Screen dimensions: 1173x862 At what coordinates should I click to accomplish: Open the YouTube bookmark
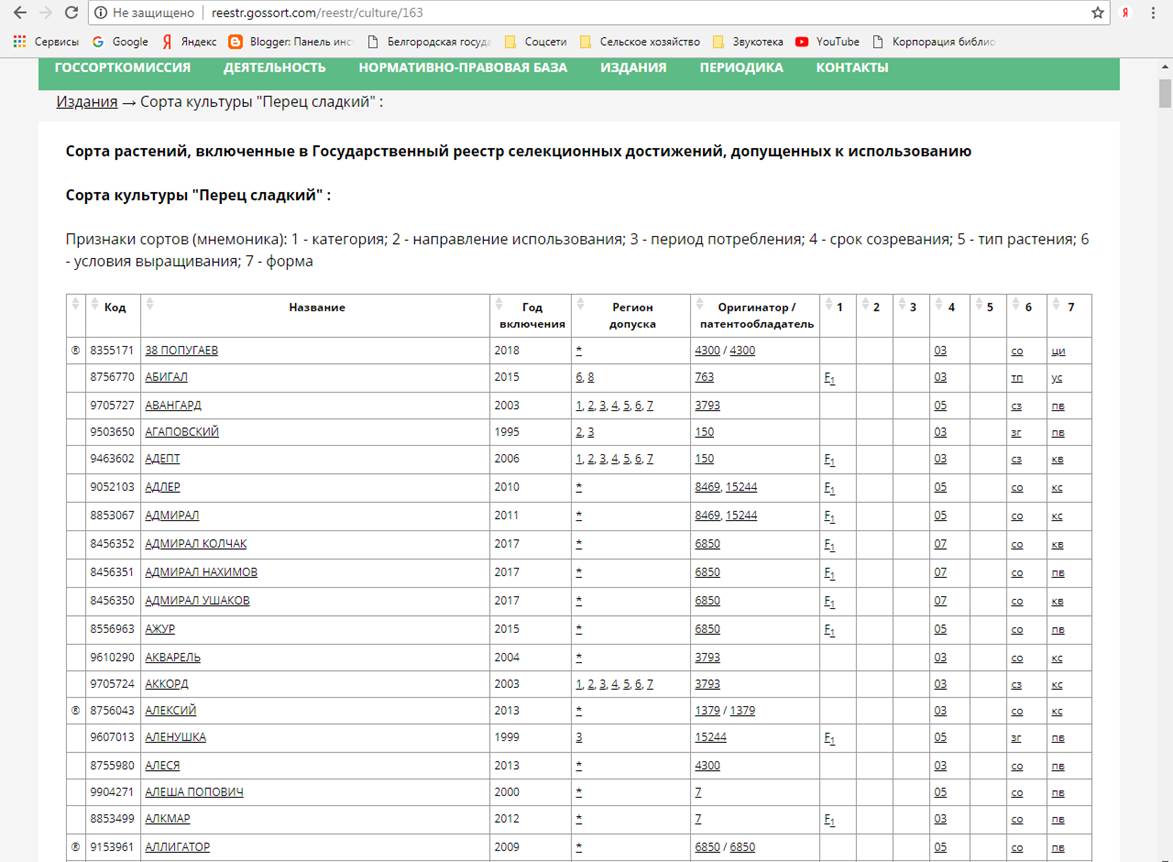coord(827,42)
